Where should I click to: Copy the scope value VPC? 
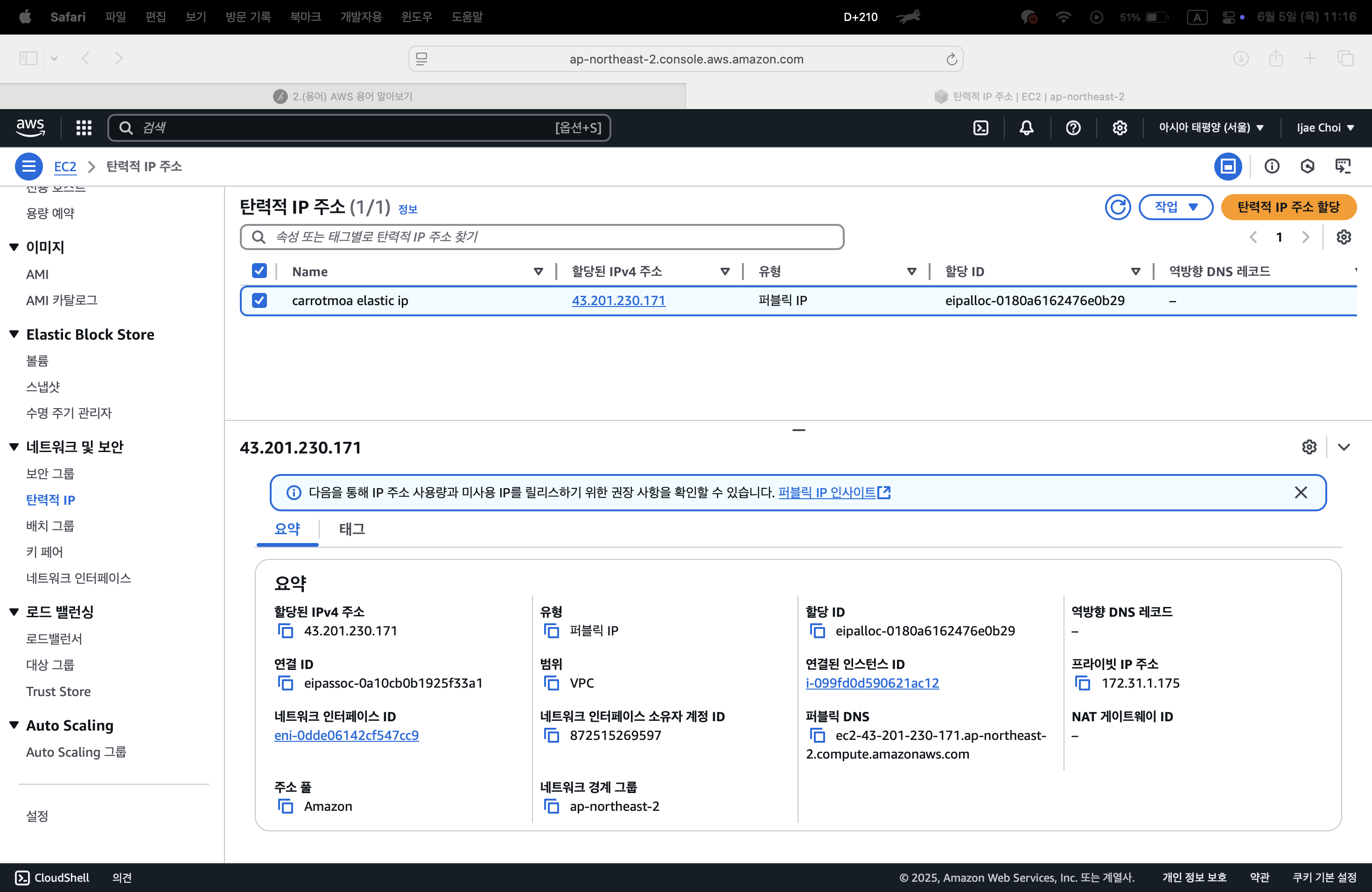click(x=552, y=683)
